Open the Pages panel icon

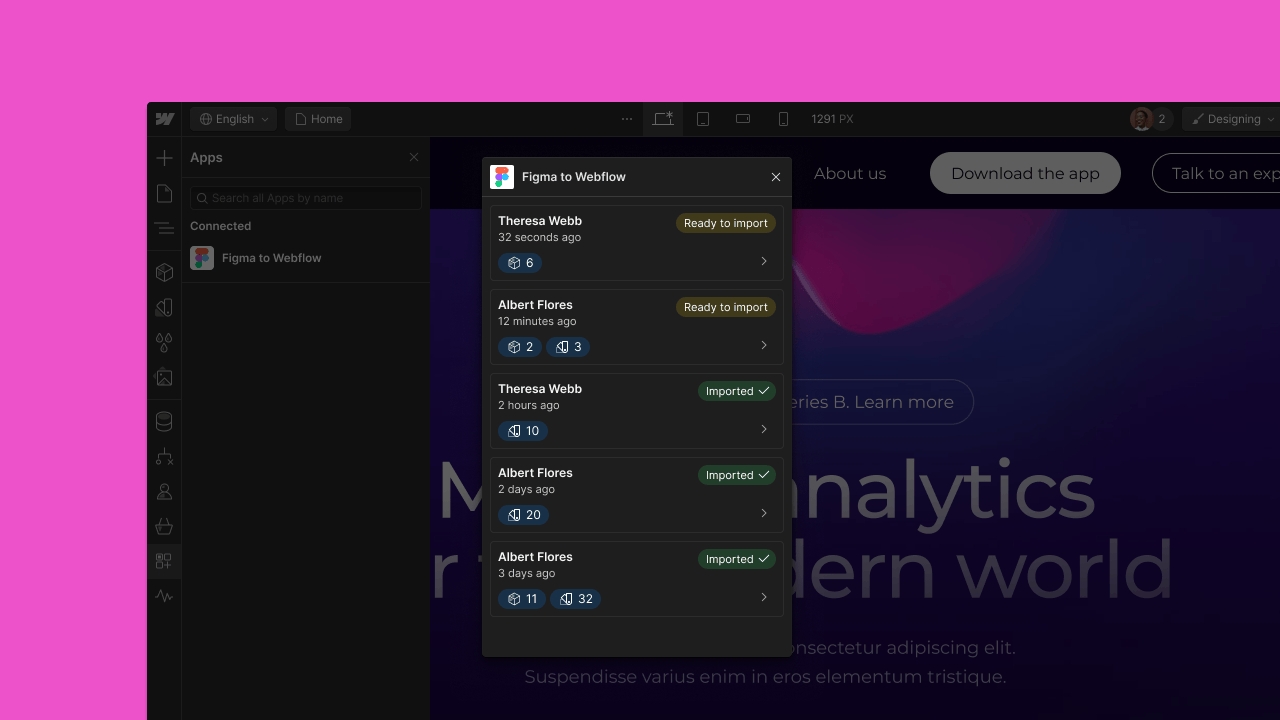(164, 194)
